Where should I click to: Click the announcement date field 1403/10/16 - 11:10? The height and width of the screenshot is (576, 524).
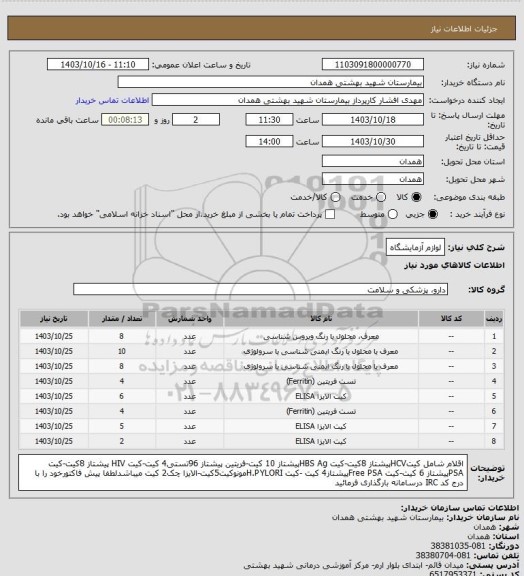click(x=98, y=65)
